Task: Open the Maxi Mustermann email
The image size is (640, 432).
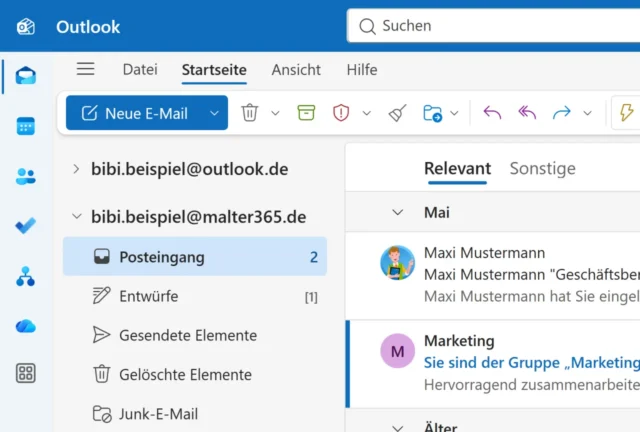Action: [x=493, y=275]
